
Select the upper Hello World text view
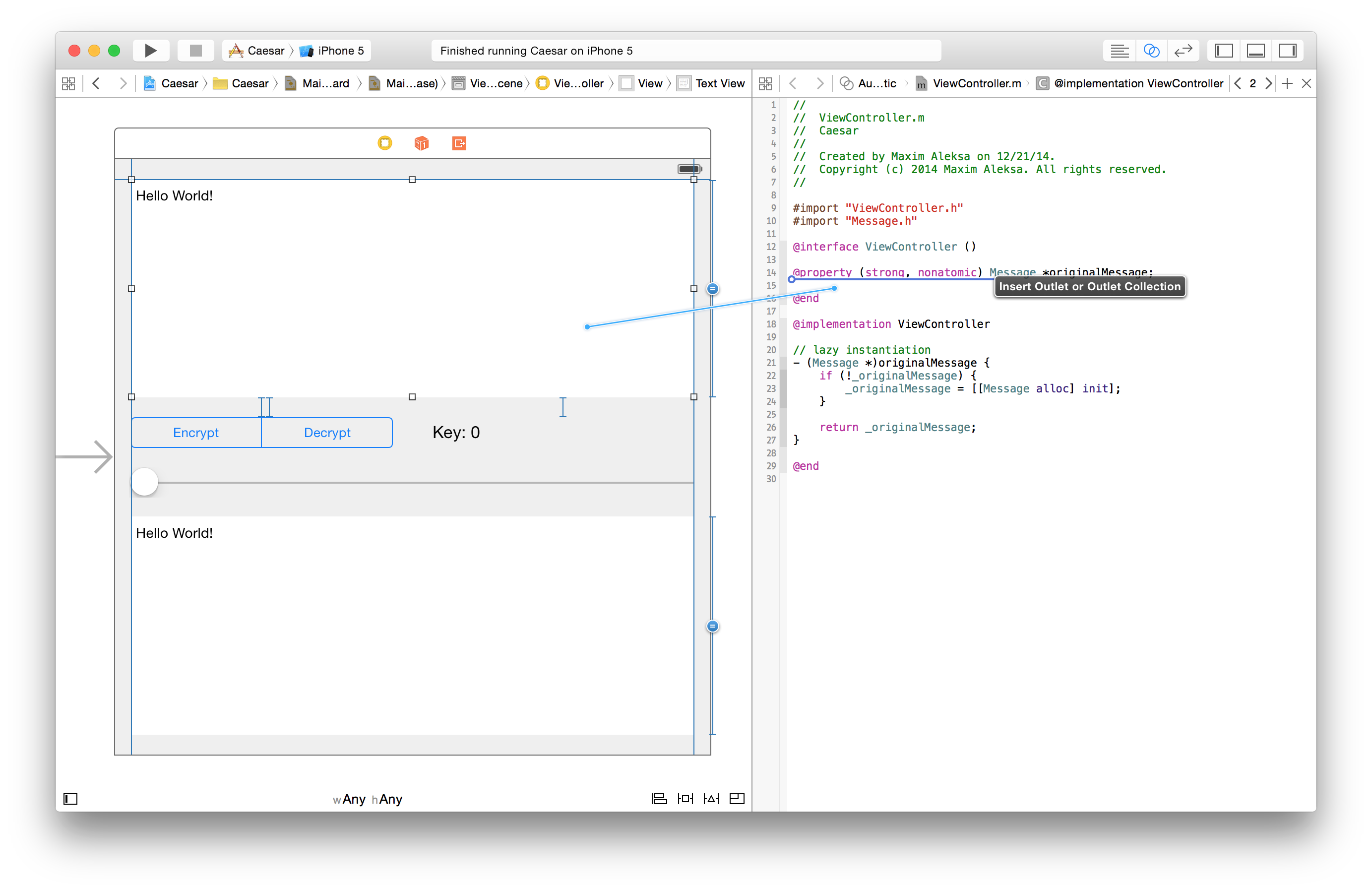[412, 288]
